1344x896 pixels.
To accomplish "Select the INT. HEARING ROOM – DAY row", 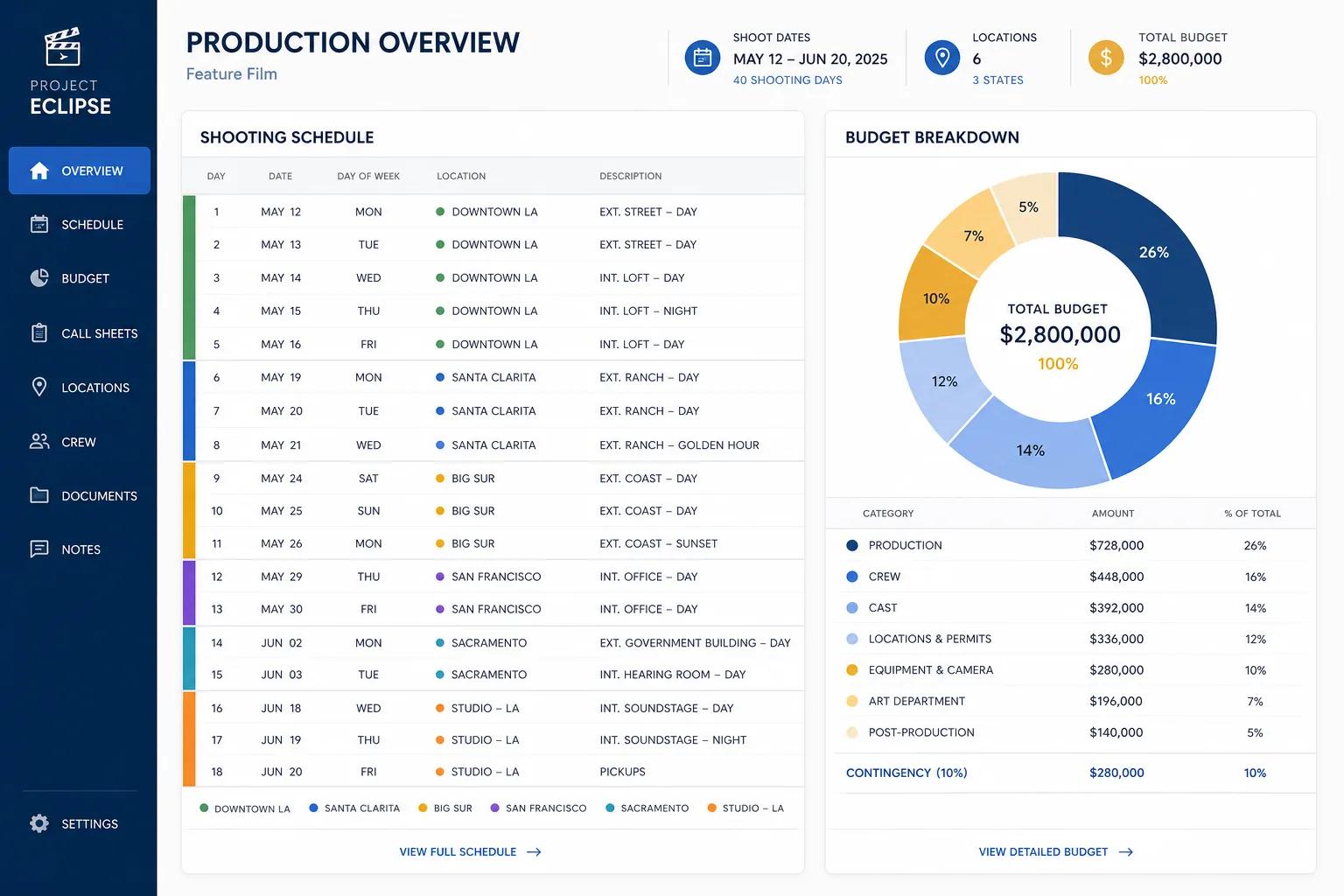I will [x=493, y=675].
